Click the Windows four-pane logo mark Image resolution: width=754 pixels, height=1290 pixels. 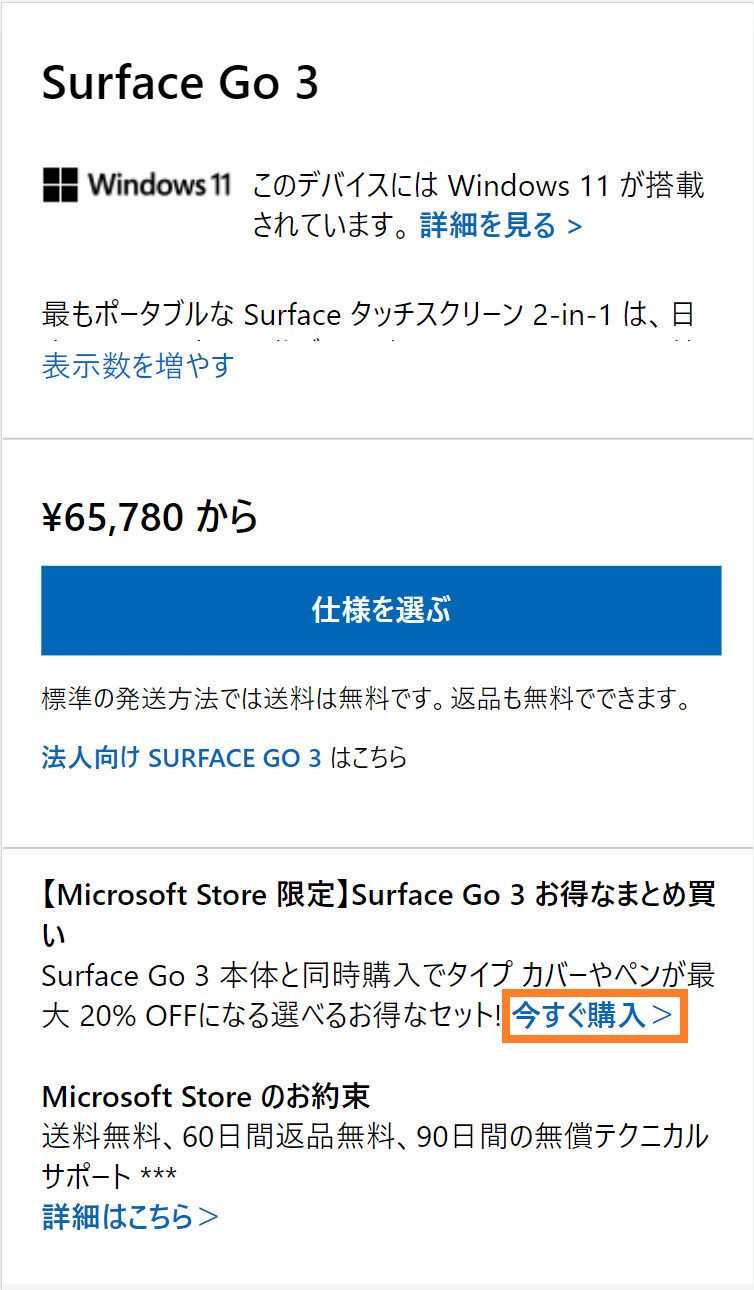click(60, 185)
